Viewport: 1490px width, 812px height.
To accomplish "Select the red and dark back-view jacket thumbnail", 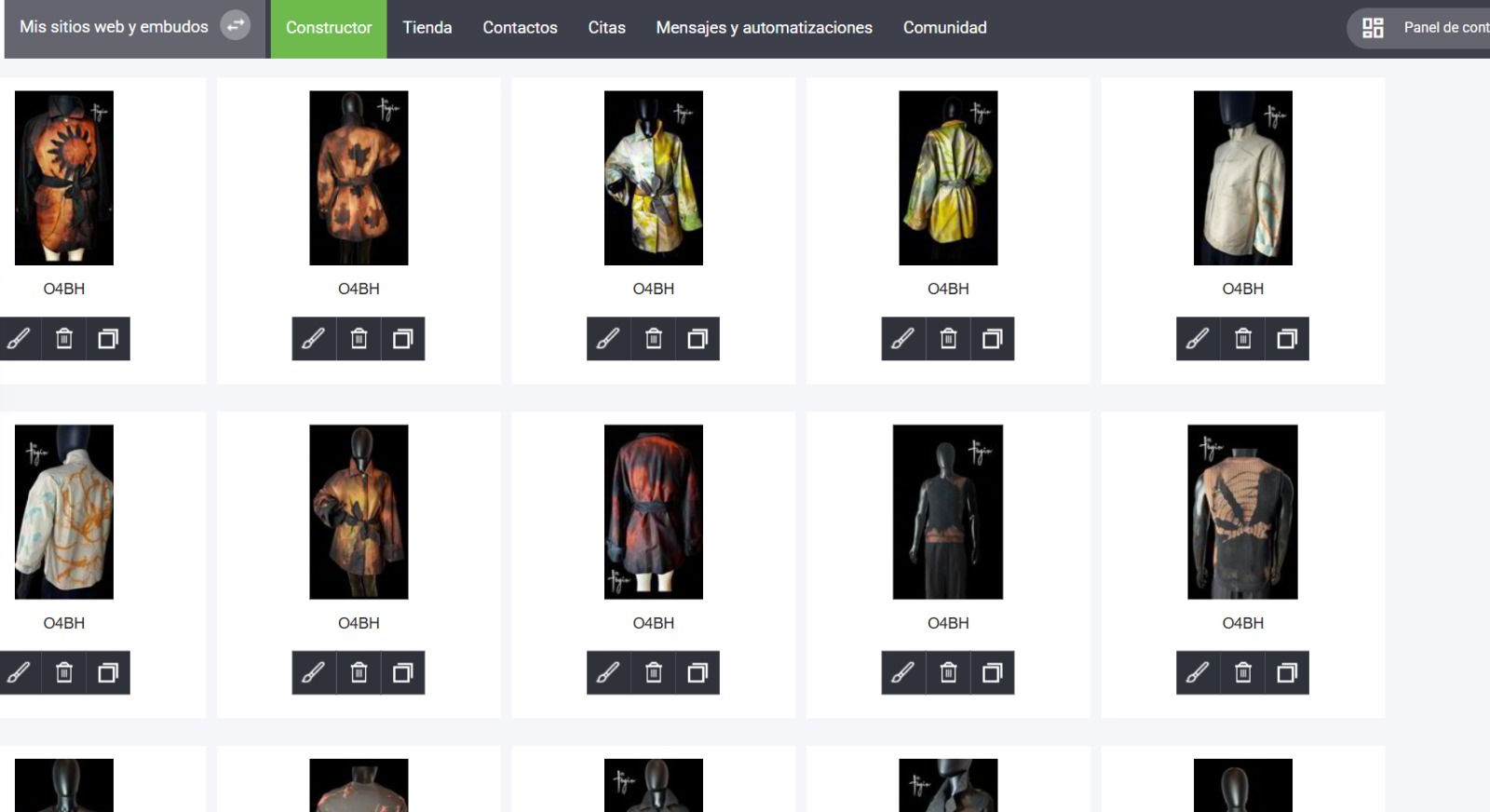I will (654, 512).
